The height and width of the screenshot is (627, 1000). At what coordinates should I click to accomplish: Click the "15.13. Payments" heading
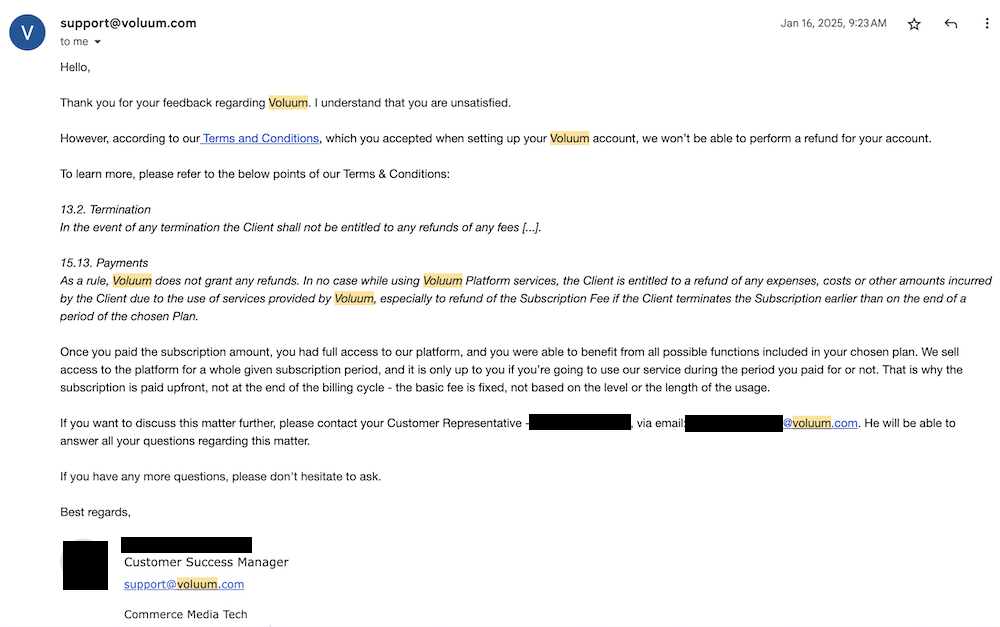(x=104, y=263)
